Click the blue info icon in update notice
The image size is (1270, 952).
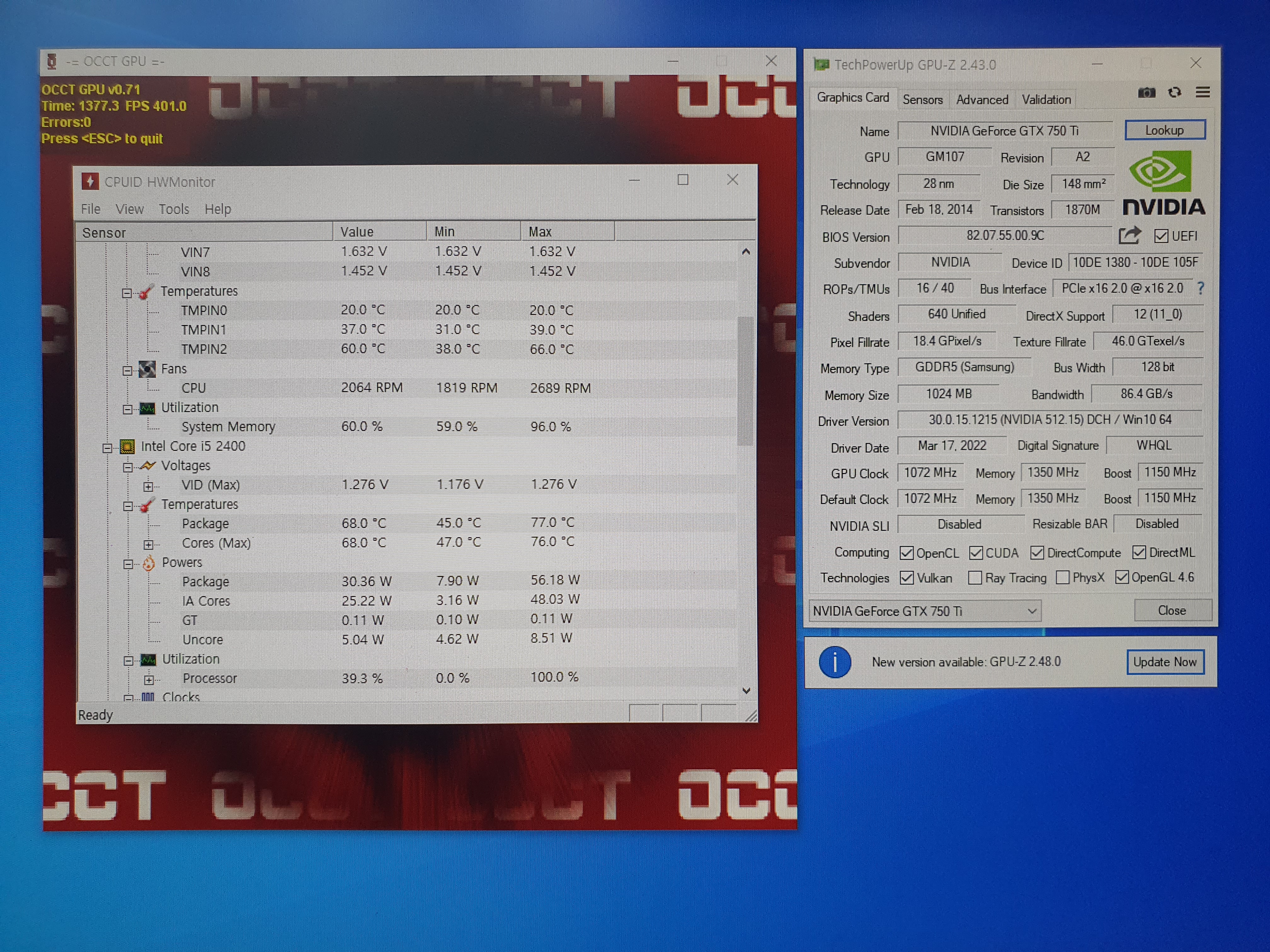pos(834,662)
